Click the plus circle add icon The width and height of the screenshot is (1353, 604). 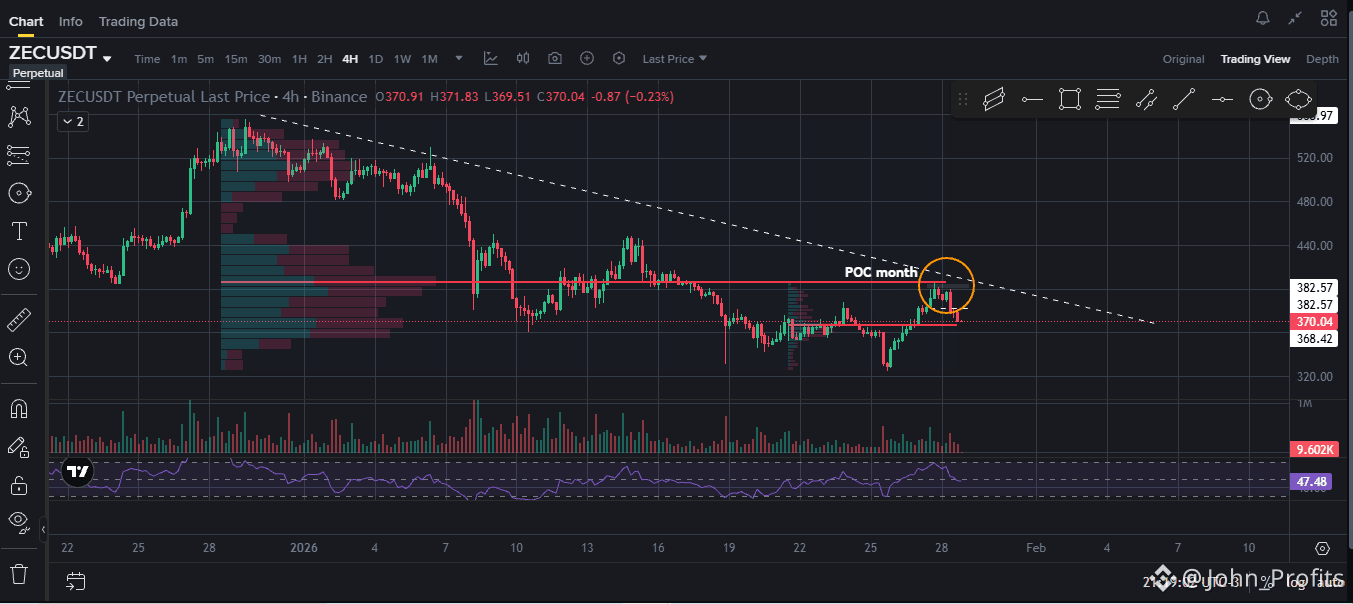point(587,59)
